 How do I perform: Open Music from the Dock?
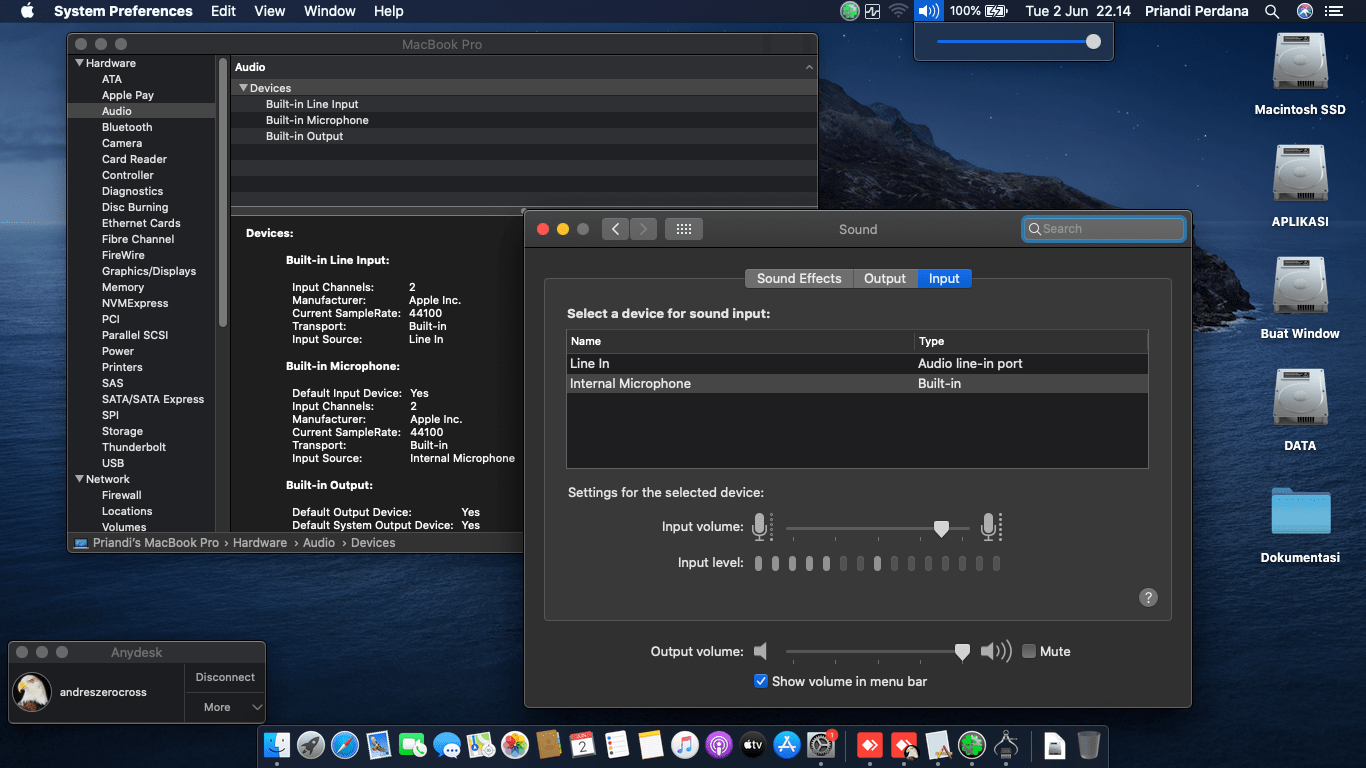[x=685, y=744]
